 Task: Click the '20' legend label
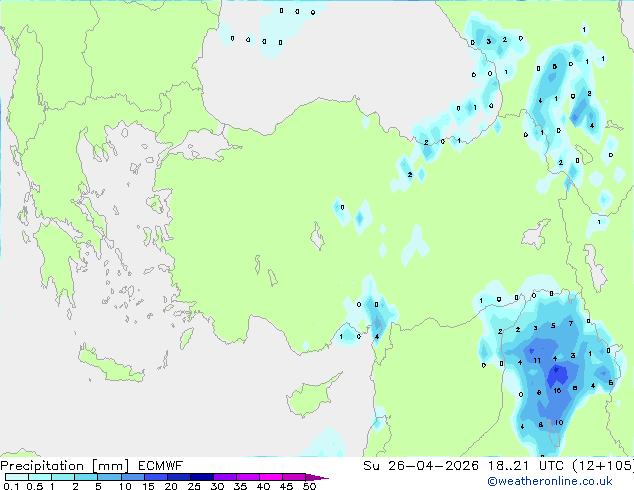click(x=171, y=486)
